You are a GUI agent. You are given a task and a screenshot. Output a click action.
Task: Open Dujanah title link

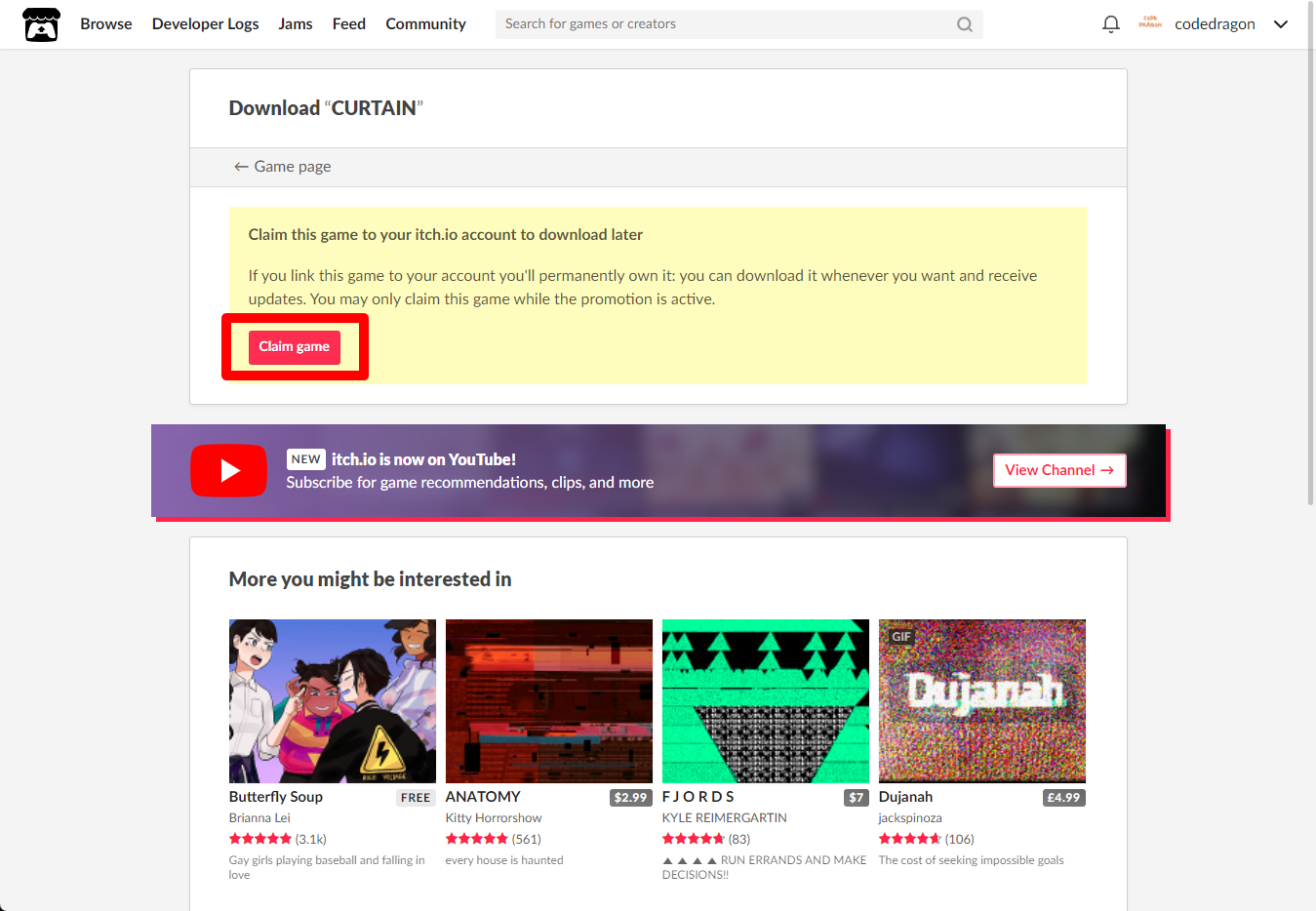[x=905, y=797]
